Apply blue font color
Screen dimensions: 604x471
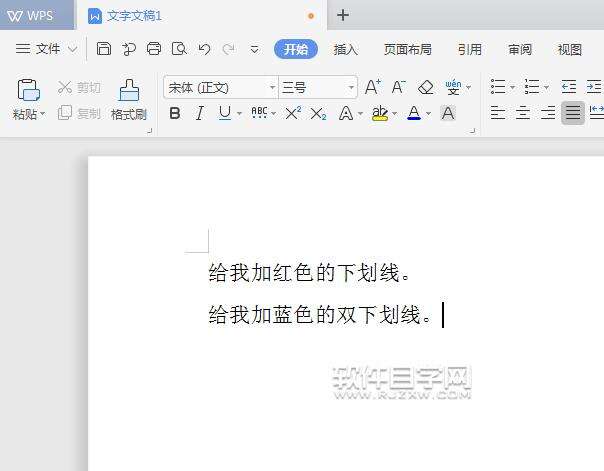(x=414, y=113)
